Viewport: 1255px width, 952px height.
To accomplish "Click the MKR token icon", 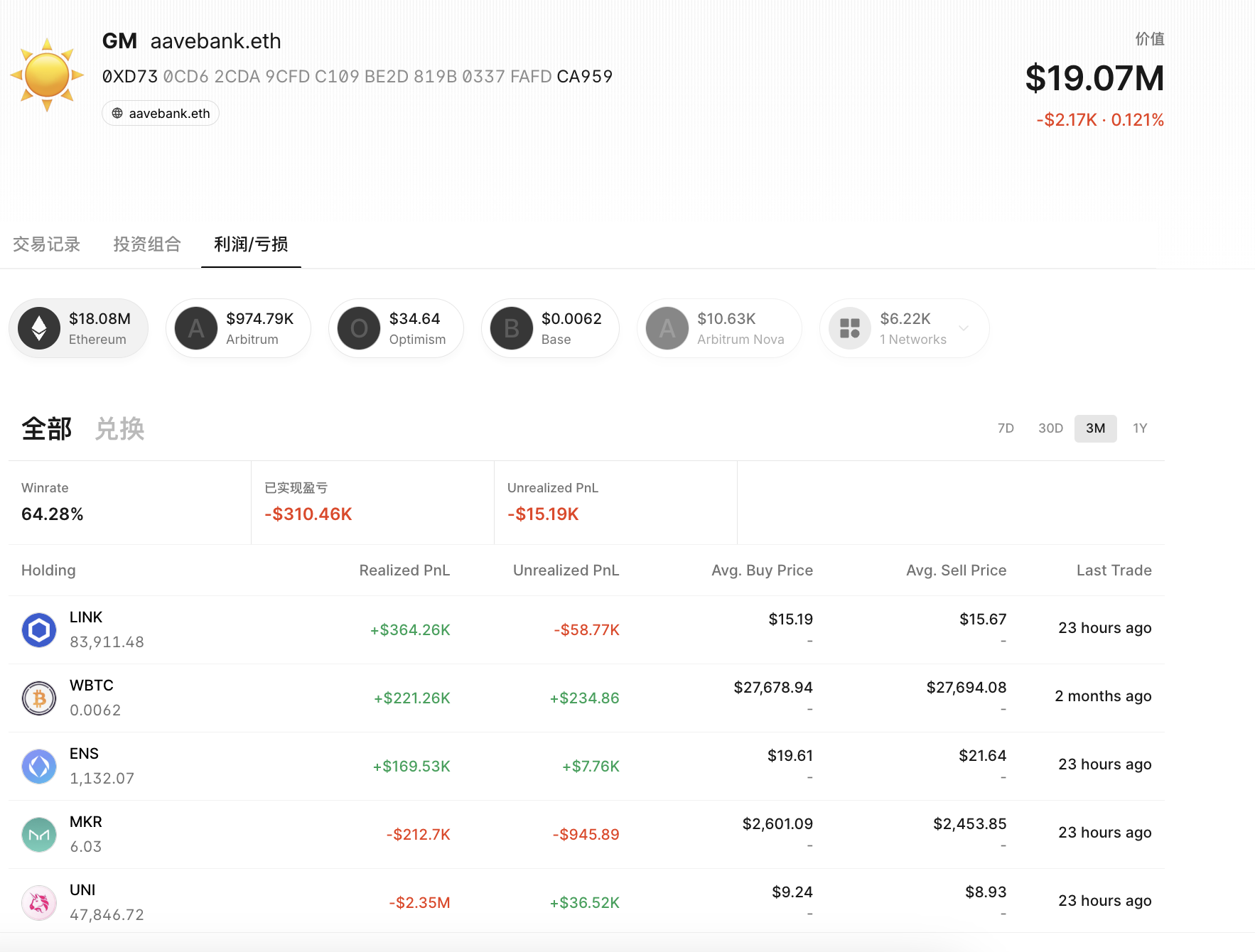I will (x=39, y=835).
